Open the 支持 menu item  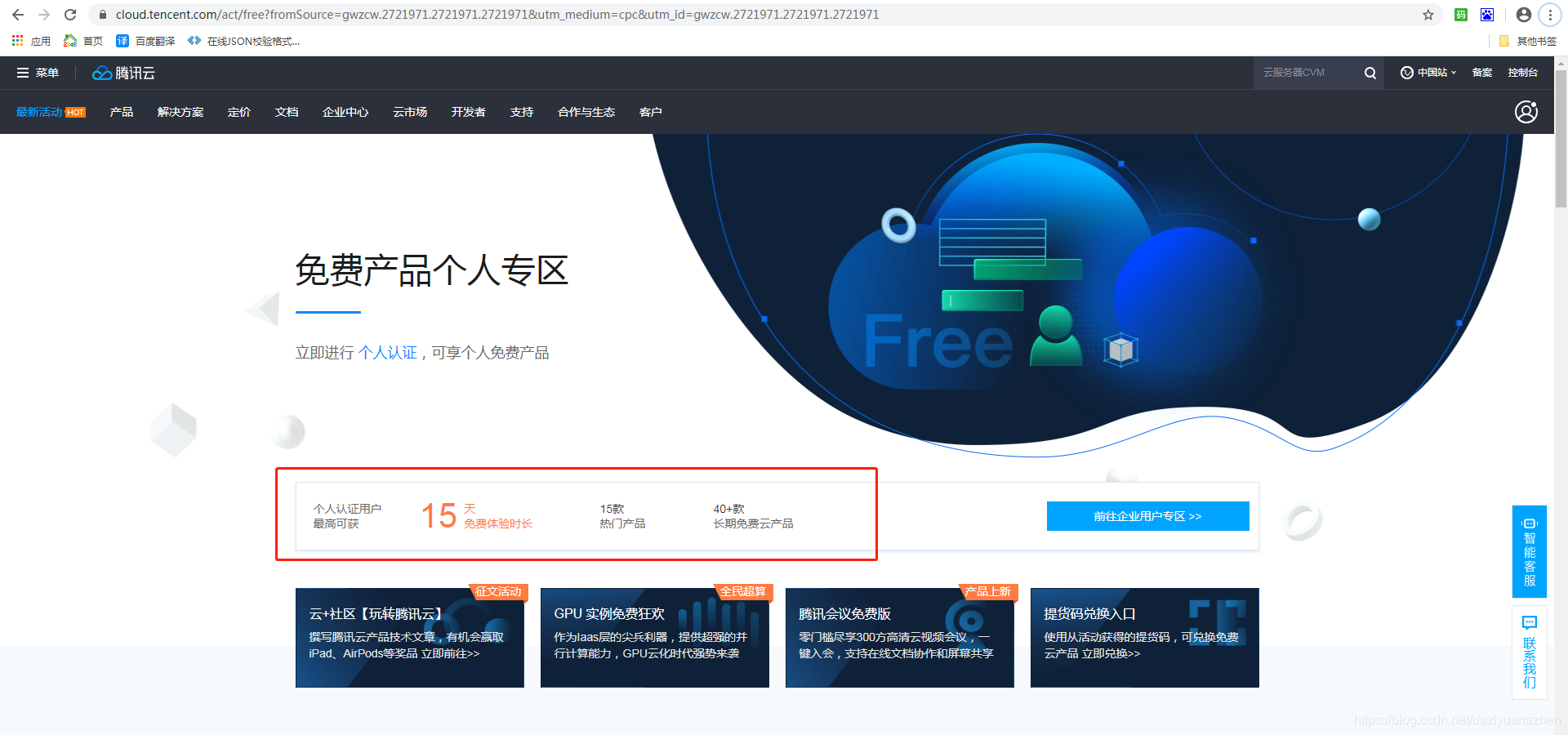coord(522,112)
